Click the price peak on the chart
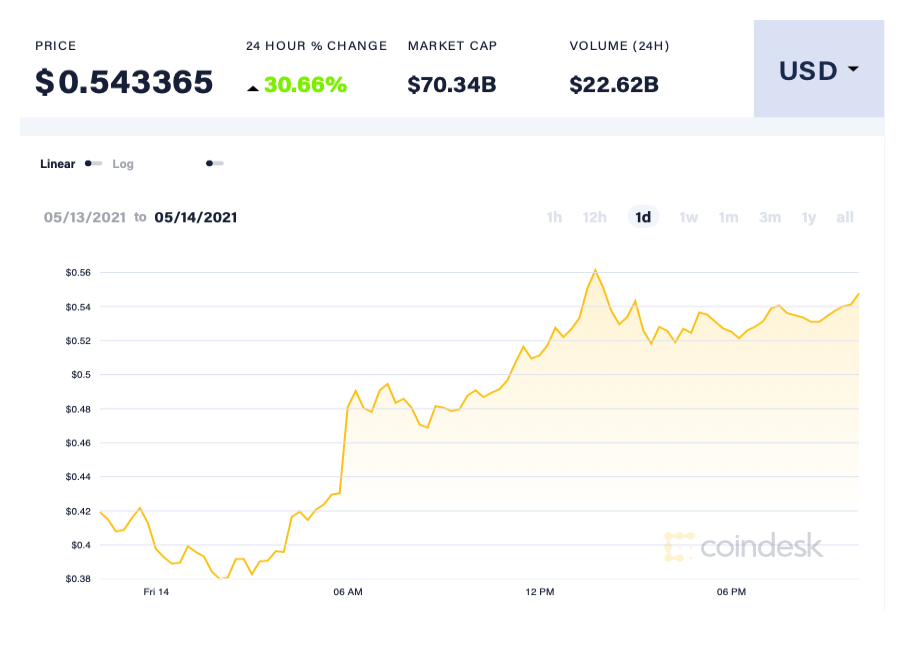905x672 pixels. pyautogui.click(x=596, y=270)
